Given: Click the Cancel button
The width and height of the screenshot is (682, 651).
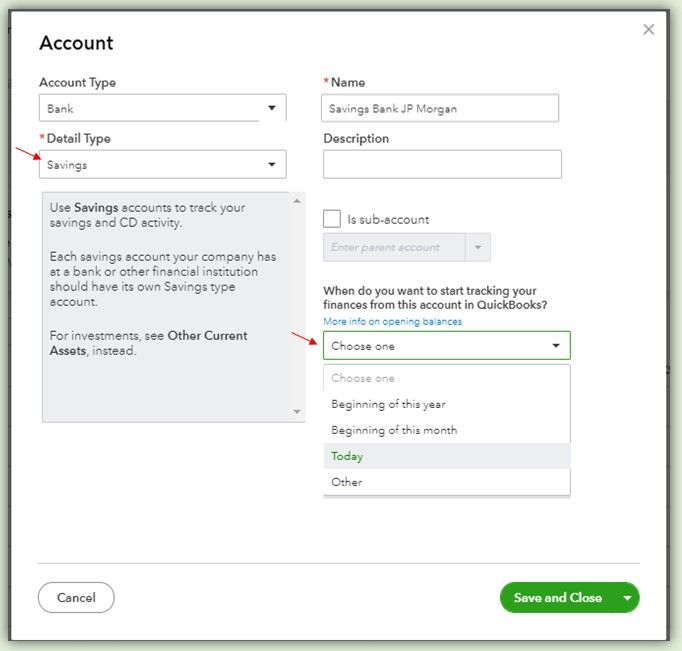Looking at the screenshot, I should pos(76,598).
